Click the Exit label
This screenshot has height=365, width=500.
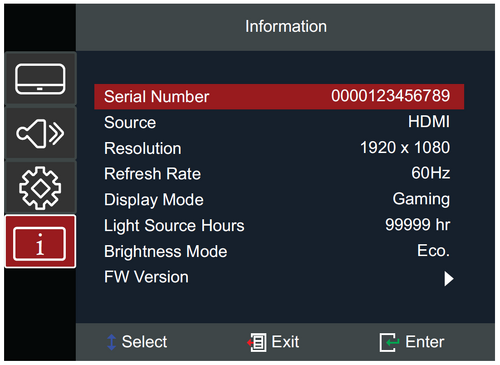tap(285, 342)
